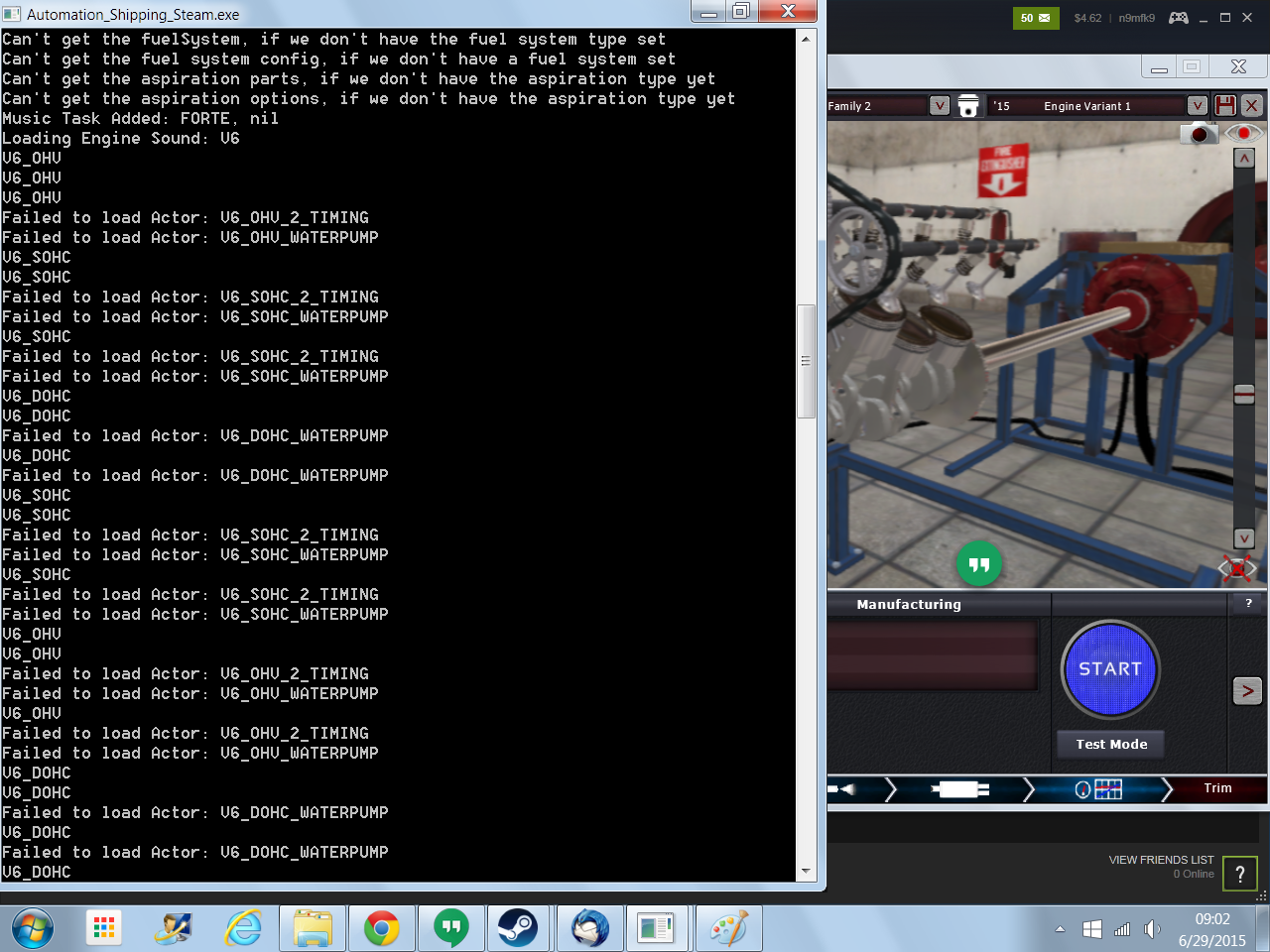Click the console vertical scrollbar thumb
This screenshot has width=1270, height=952.
806,361
